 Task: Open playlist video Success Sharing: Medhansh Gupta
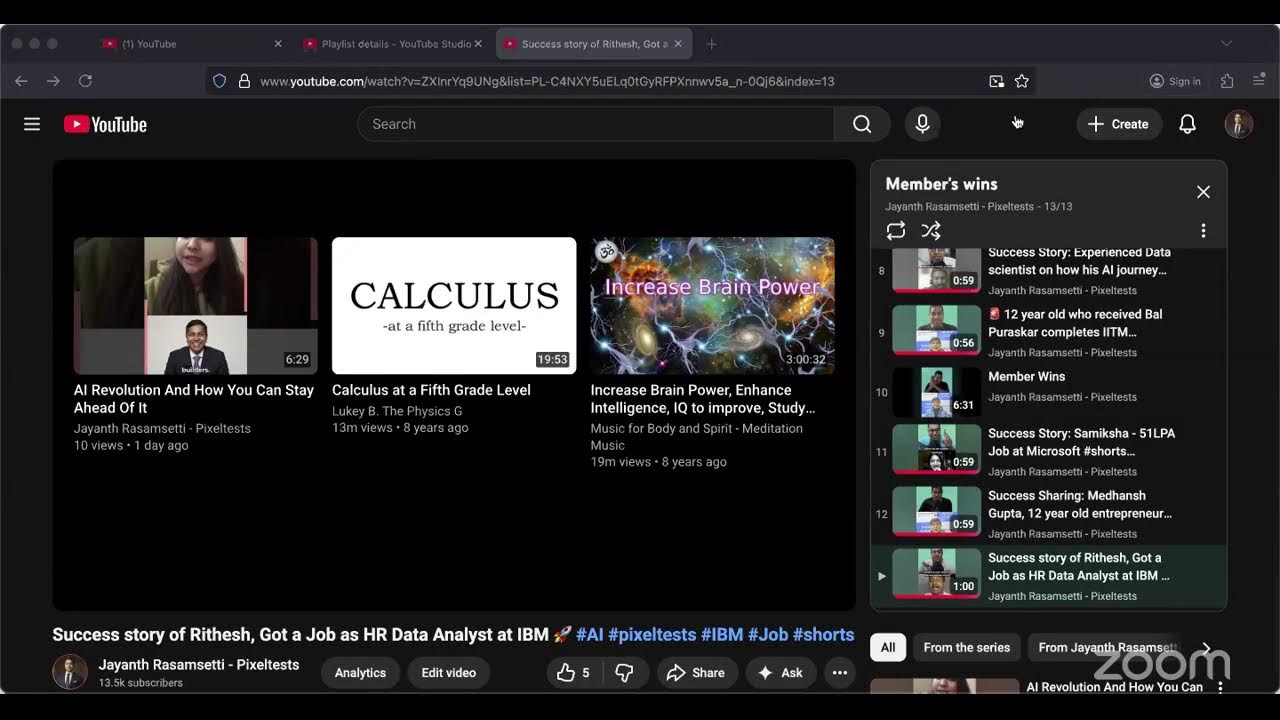coord(1049,514)
